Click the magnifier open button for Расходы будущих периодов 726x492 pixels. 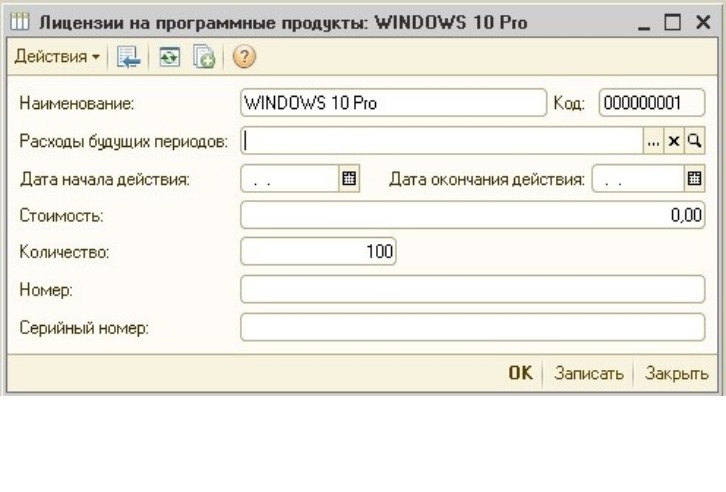[694, 141]
